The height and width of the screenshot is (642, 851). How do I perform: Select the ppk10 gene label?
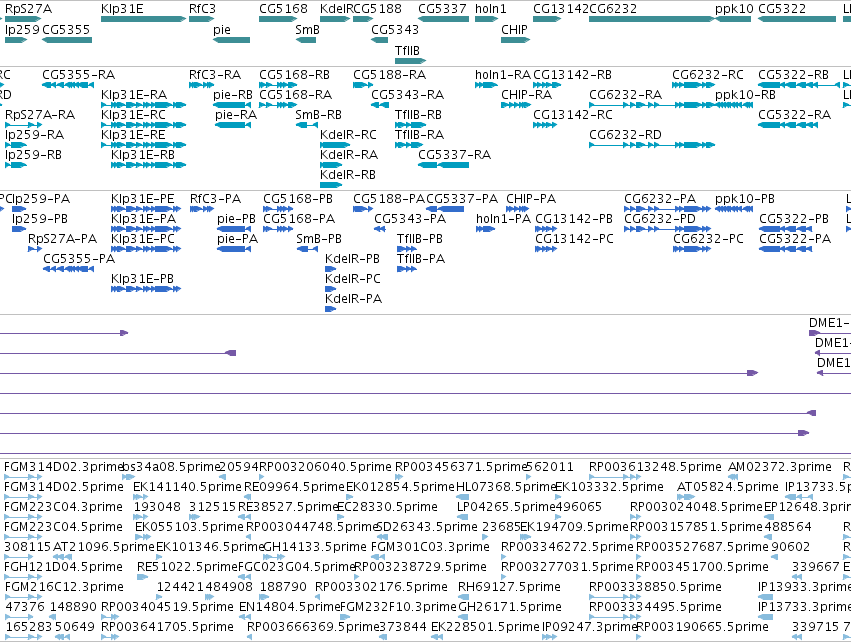(x=734, y=9)
